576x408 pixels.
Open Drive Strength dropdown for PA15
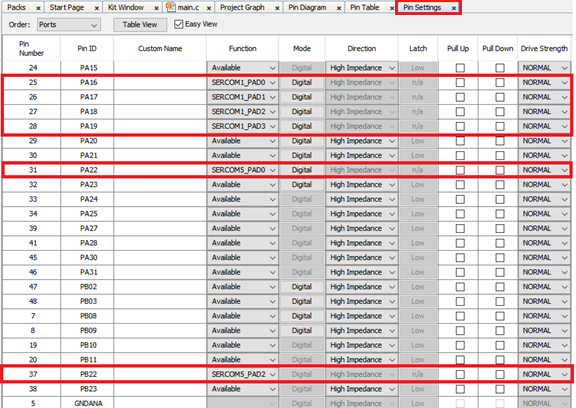click(x=544, y=68)
